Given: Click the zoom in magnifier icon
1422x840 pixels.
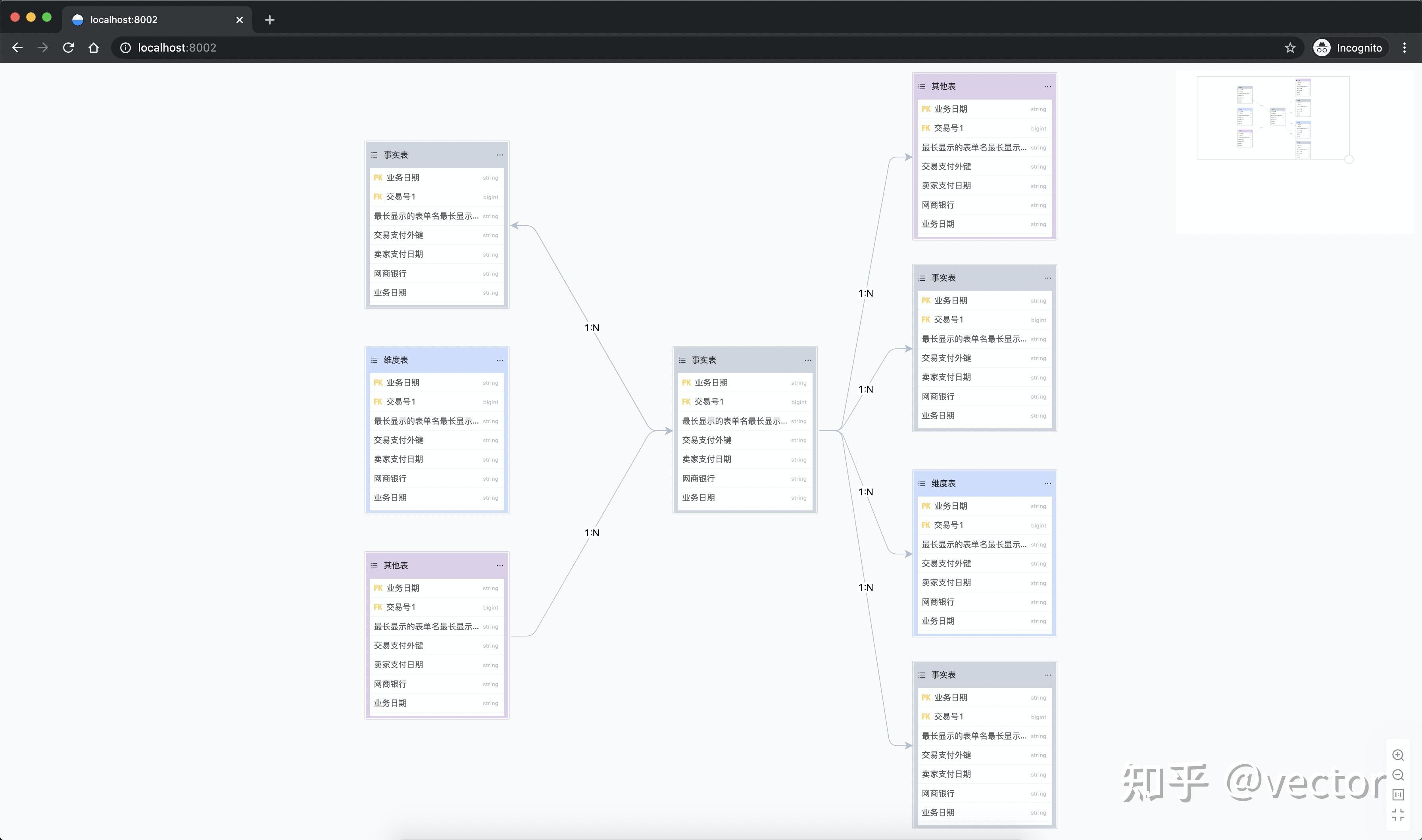Looking at the screenshot, I should [1398, 755].
